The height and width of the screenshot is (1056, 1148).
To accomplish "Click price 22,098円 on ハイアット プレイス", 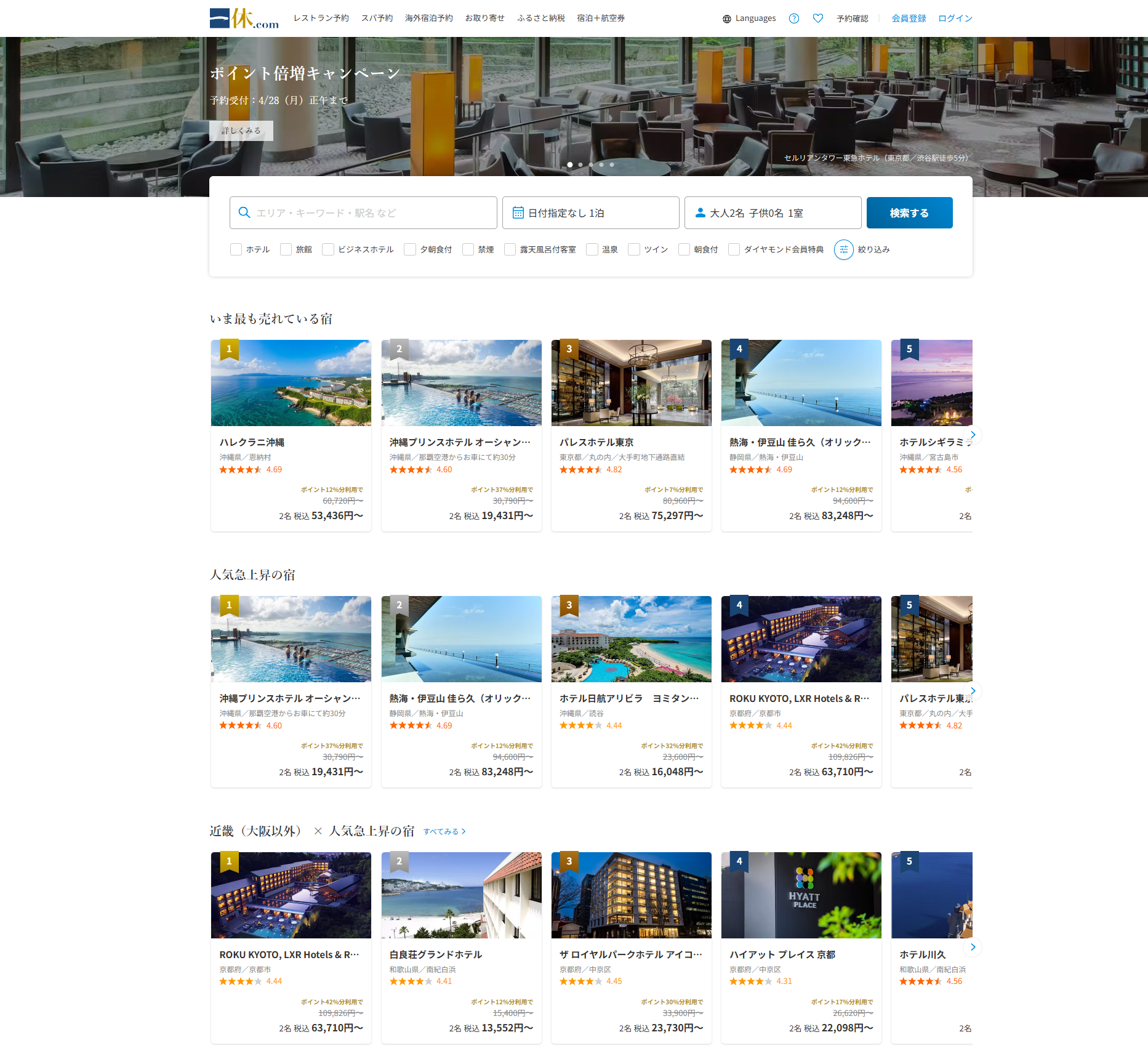I will (848, 1028).
